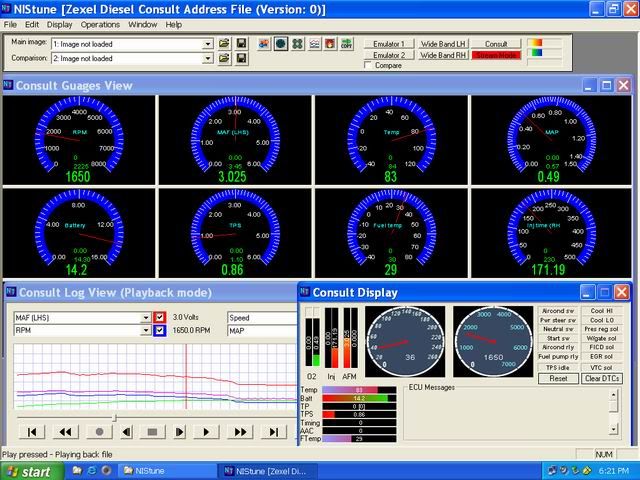Image resolution: width=640 pixels, height=480 pixels.
Task: Click the Battery gauge
Action: click(79, 233)
